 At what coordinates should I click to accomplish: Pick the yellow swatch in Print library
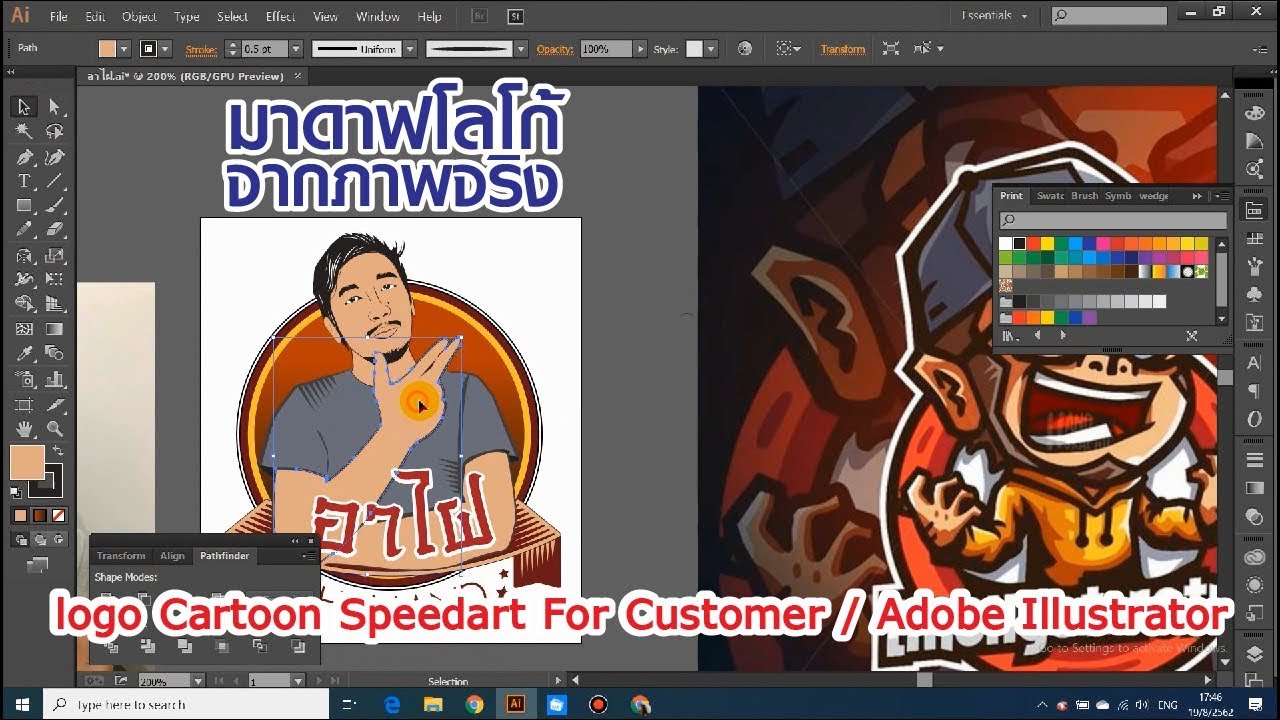[1047, 243]
